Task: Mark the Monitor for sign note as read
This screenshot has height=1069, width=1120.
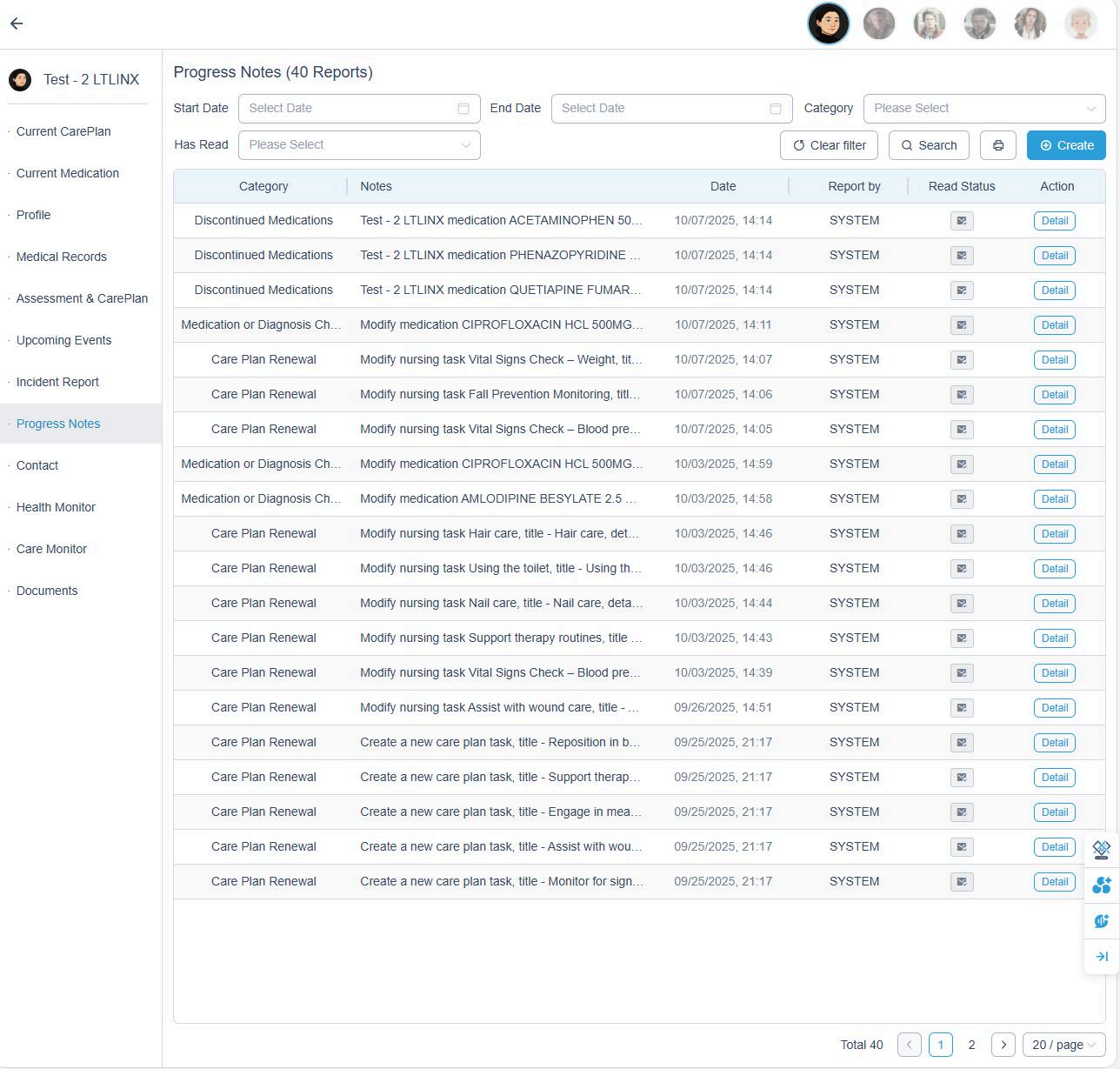Action: click(961, 882)
